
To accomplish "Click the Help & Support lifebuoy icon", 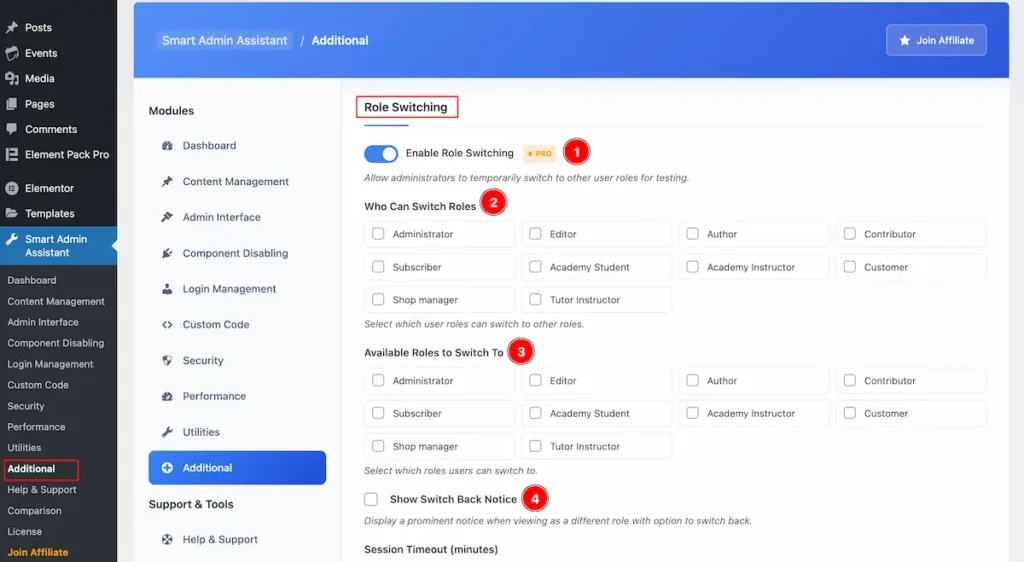I will tap(167, 539).
